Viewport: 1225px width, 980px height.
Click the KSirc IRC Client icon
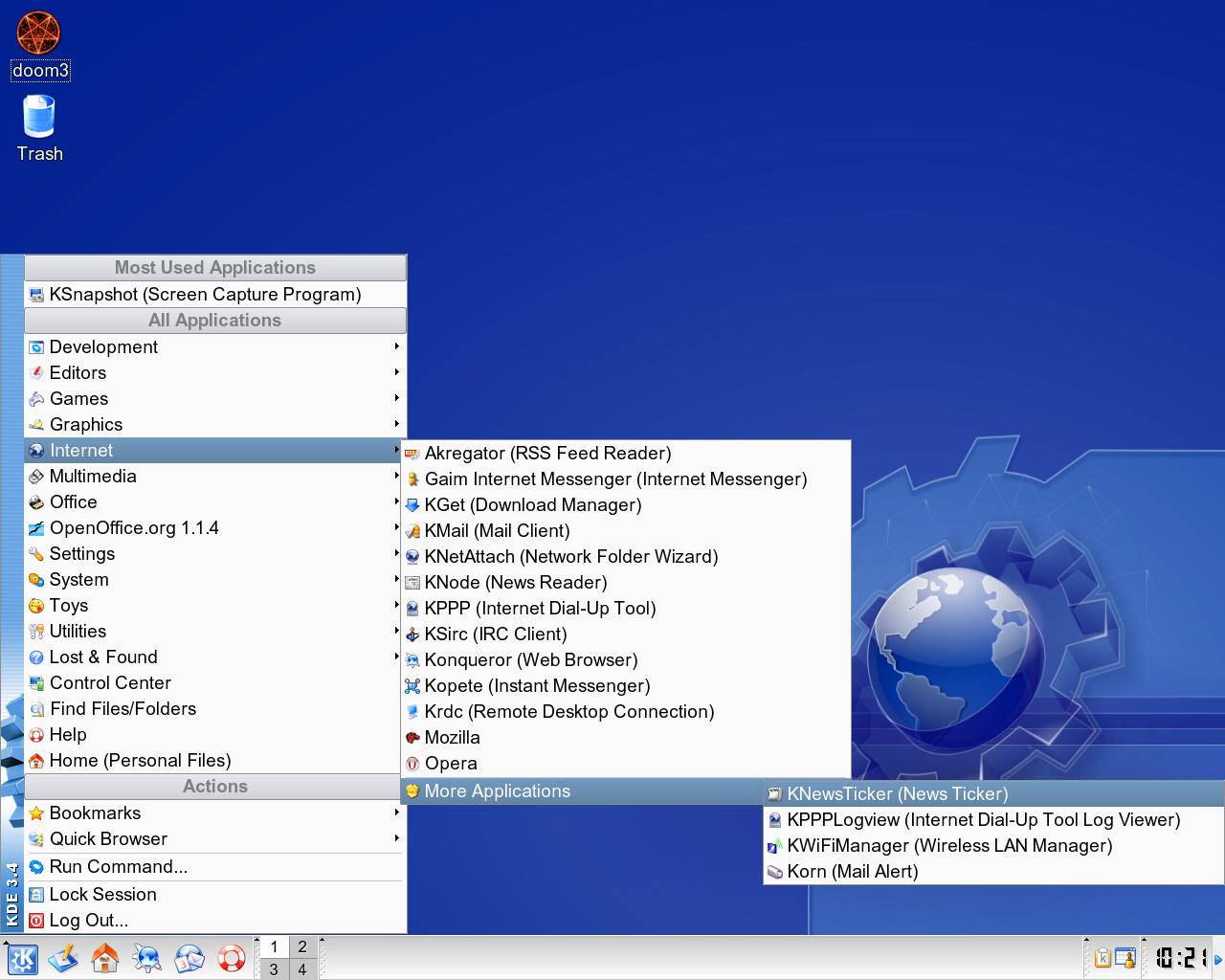click(412, 635)
